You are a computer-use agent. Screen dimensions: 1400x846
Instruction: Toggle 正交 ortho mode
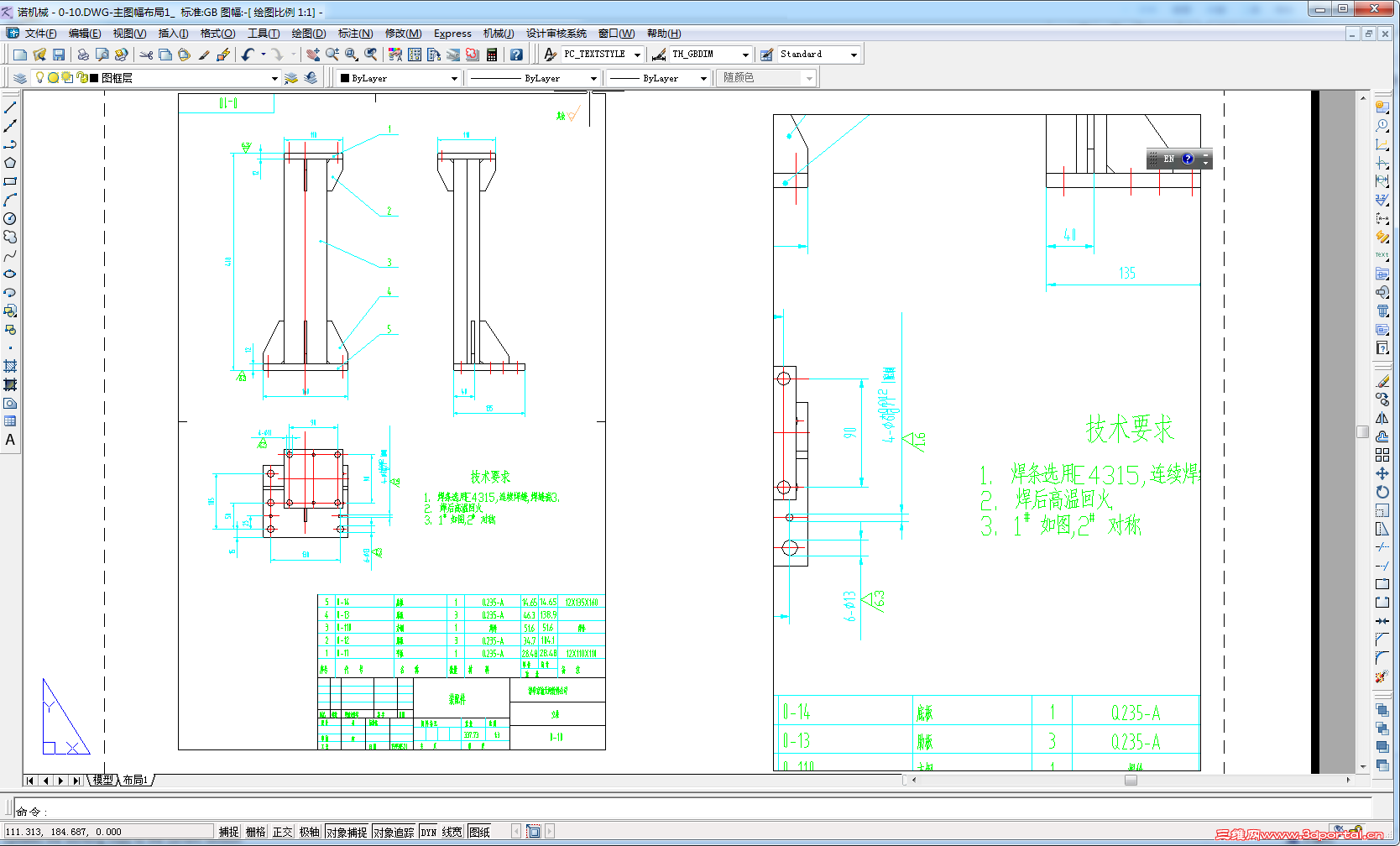point(282,832)
